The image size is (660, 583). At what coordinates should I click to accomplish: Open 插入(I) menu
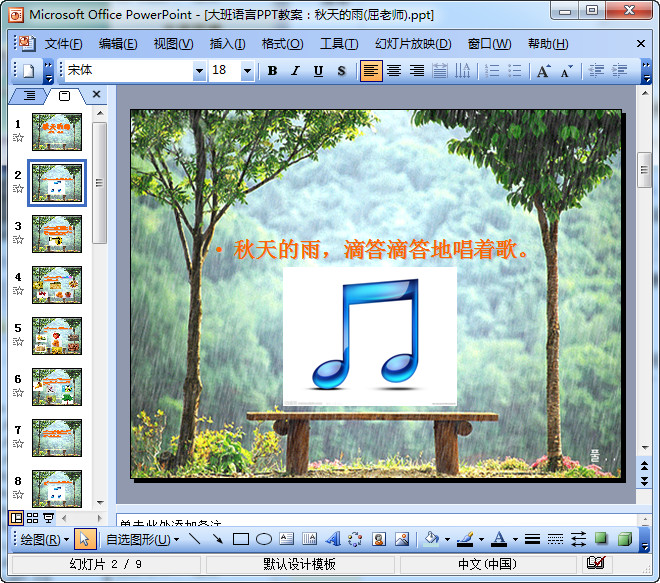227,44
